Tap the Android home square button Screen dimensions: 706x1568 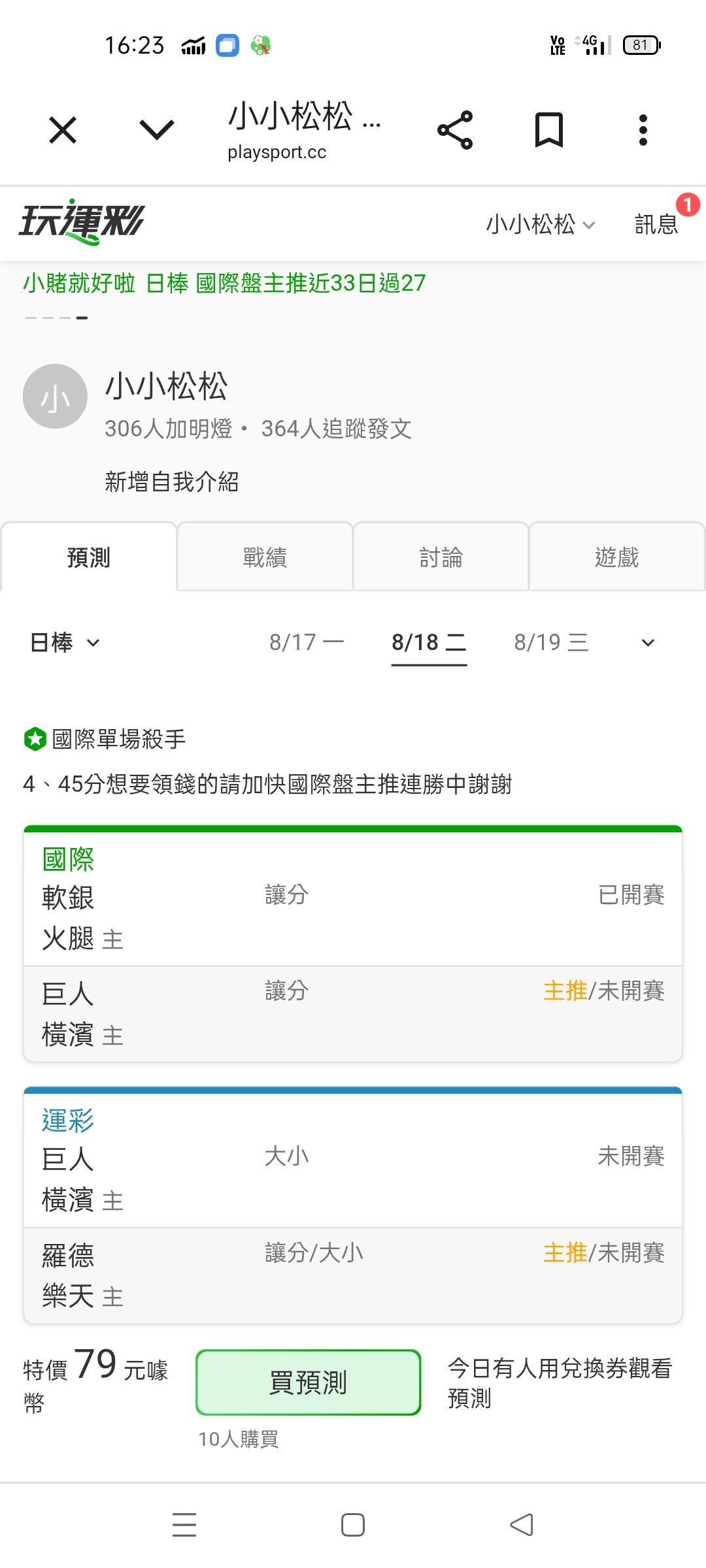coord(353,1525)
